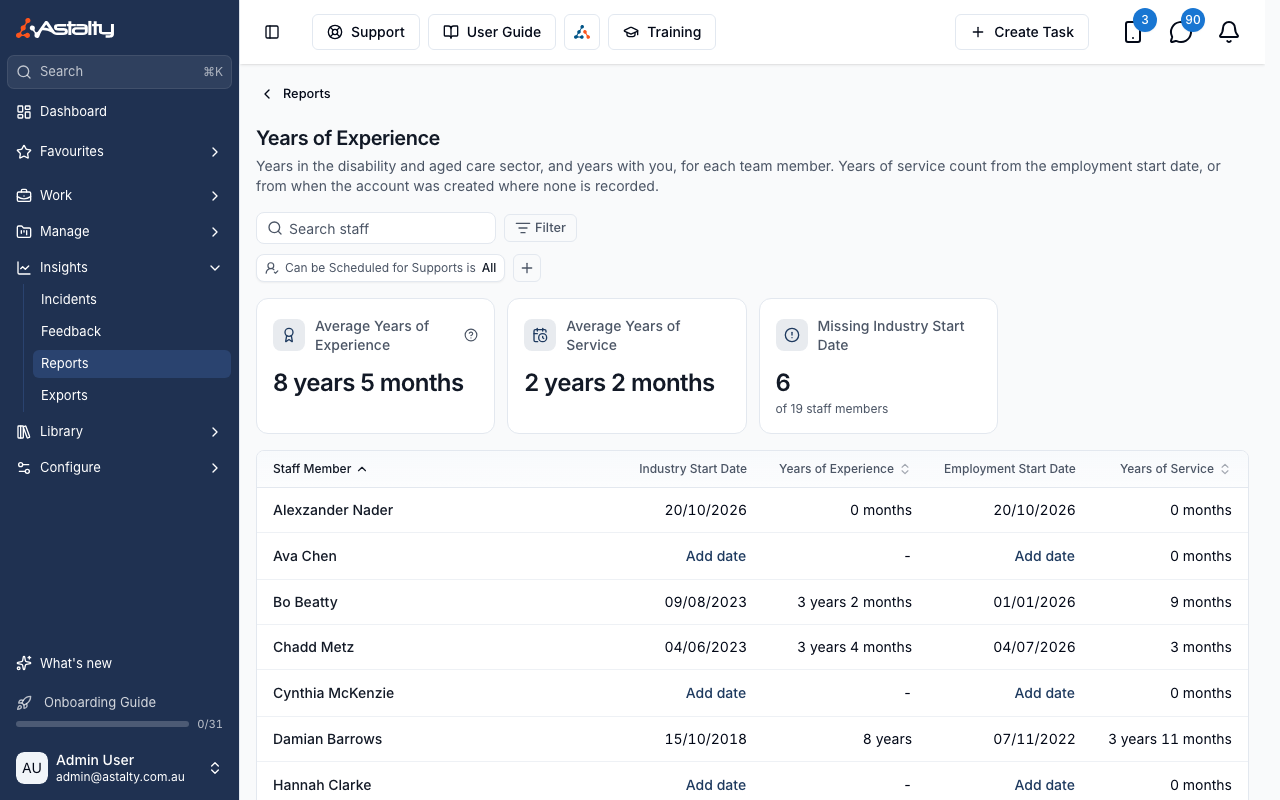Expand the Library menu
The height and width of the screenshot is (800, 1280).
[x=120, y=432]
